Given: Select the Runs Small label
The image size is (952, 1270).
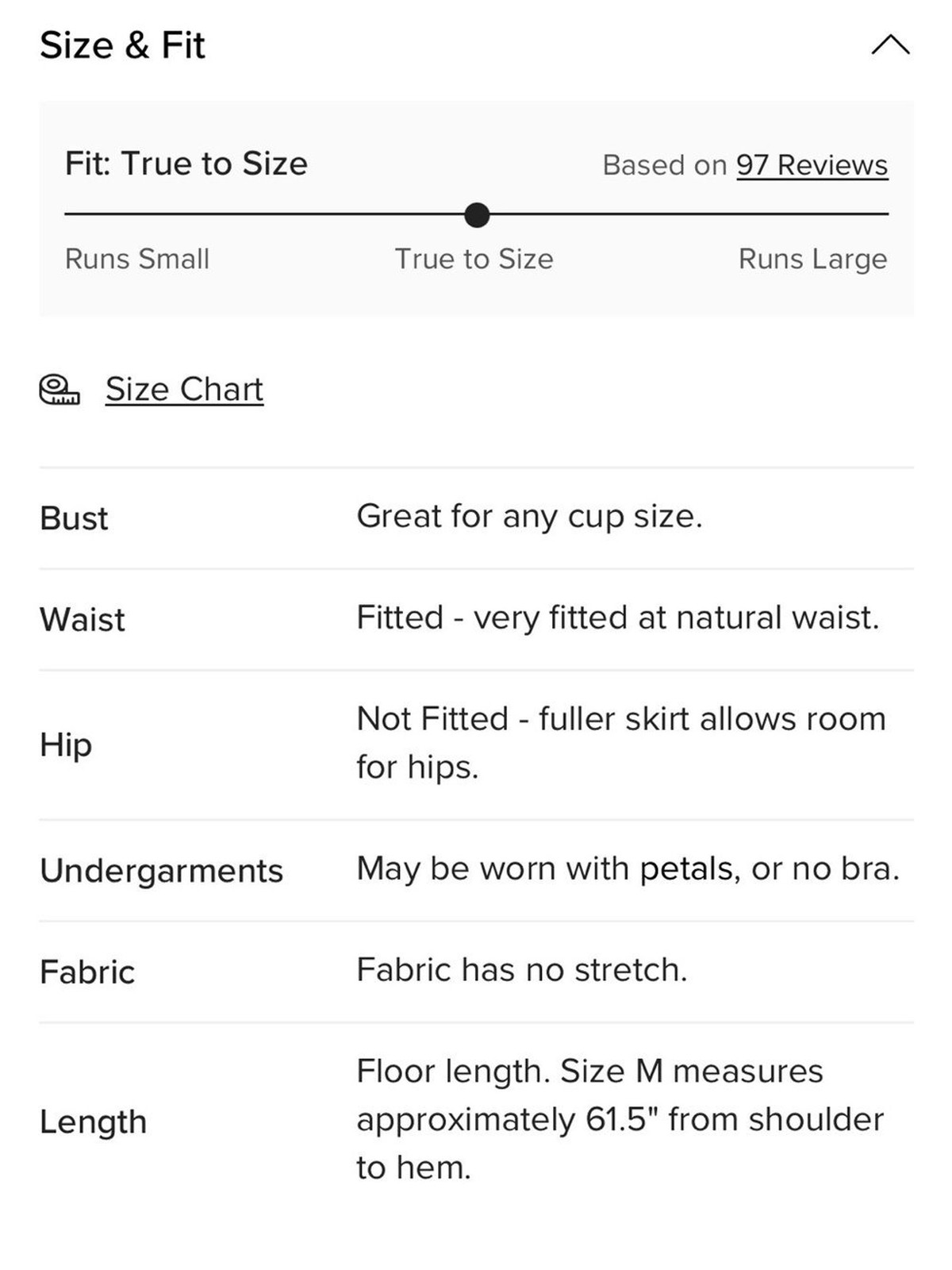Looking at the screenshot, I should (137, 259).
